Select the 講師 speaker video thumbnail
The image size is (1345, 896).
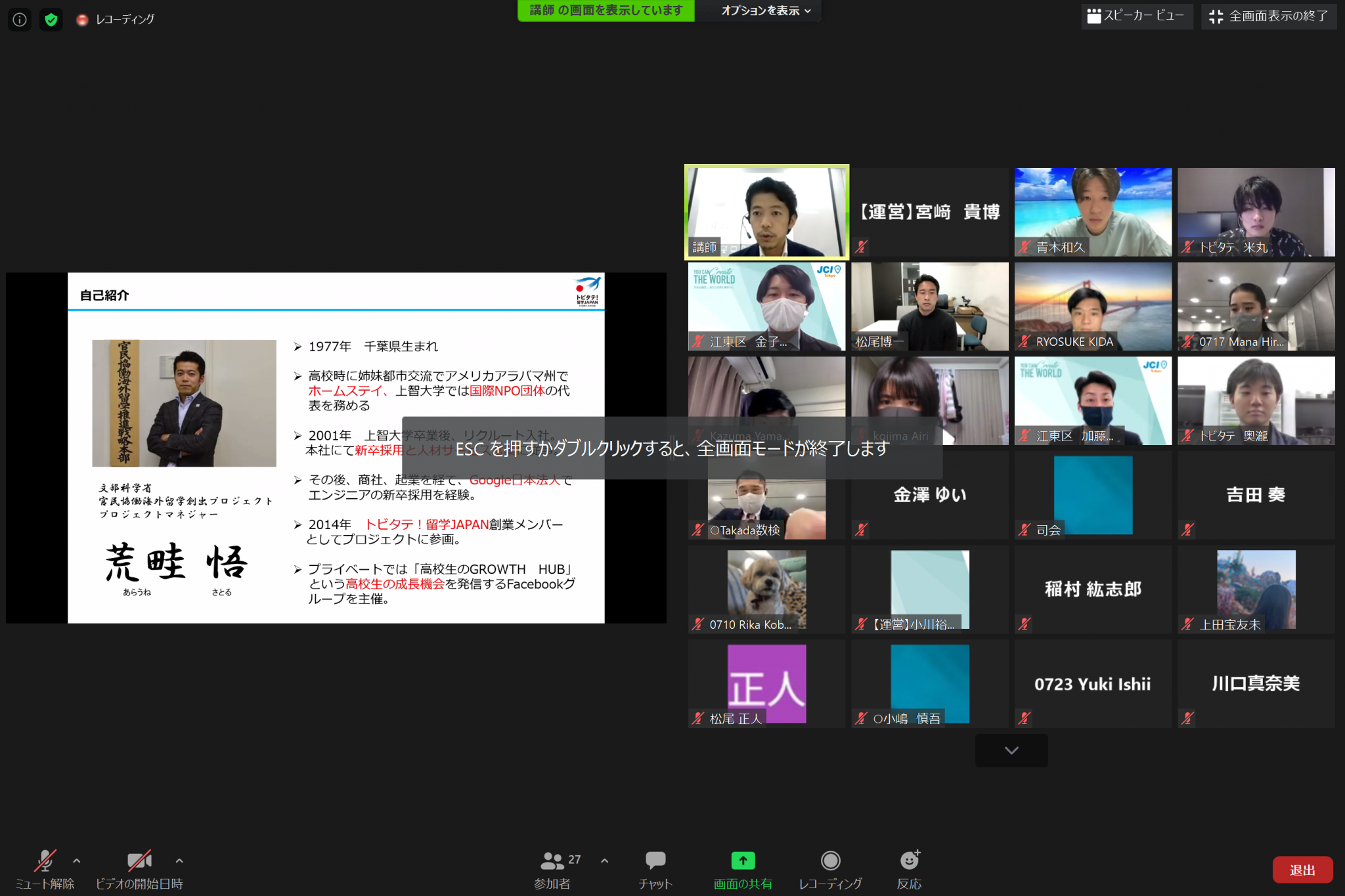(766, 211)
